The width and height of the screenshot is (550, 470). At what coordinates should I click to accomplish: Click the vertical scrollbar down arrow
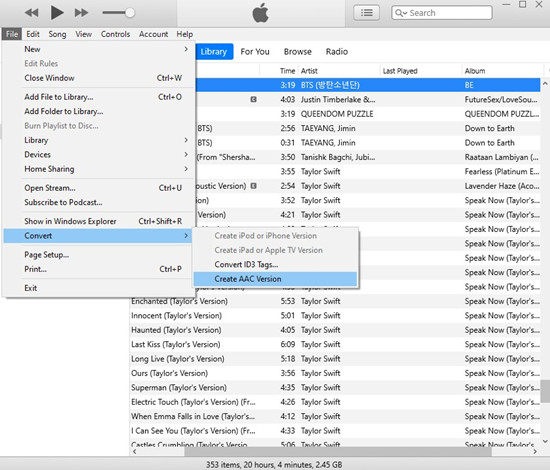545,441
